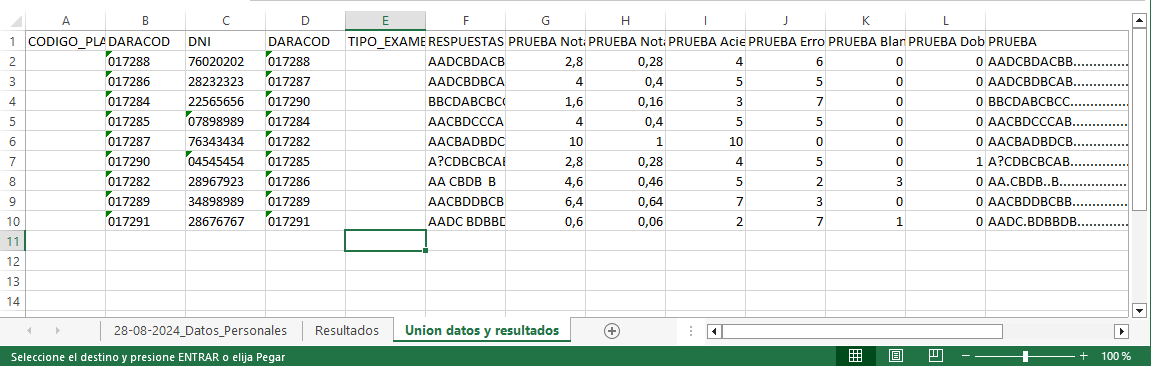Click the PRUEBA Erro header cell
This screenshot has height=366, width=1151.
tap(785, 42)
